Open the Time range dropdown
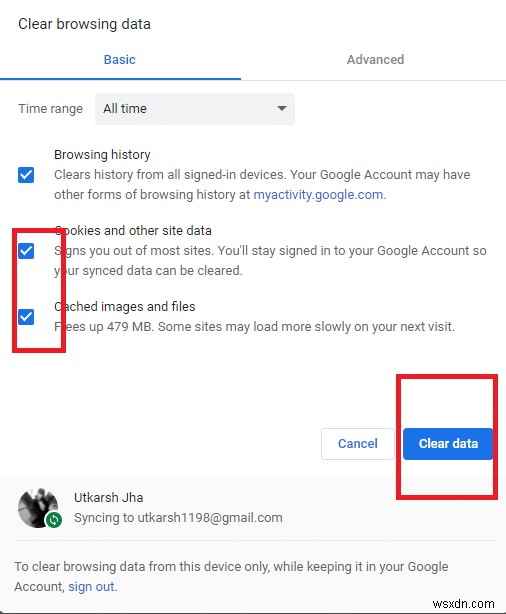Viewport: 506px width, 614px height. pos(195,109)
